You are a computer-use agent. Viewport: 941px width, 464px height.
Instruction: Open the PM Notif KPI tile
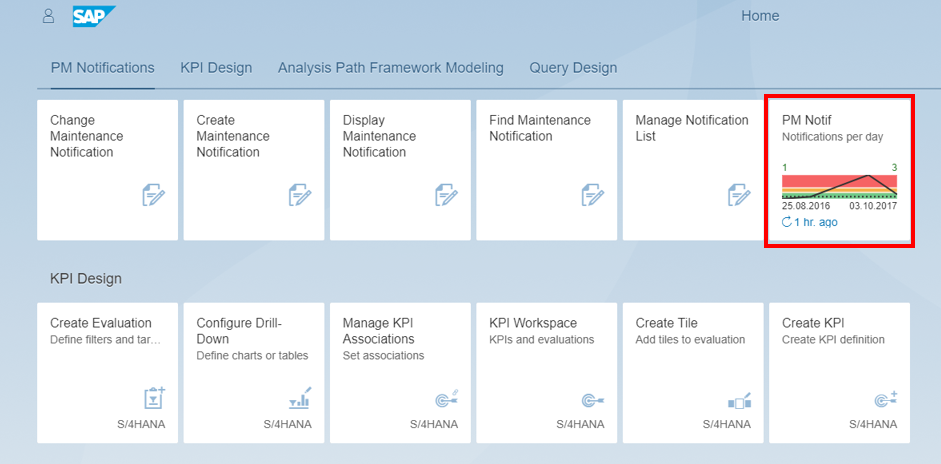(x=840, y=170)
